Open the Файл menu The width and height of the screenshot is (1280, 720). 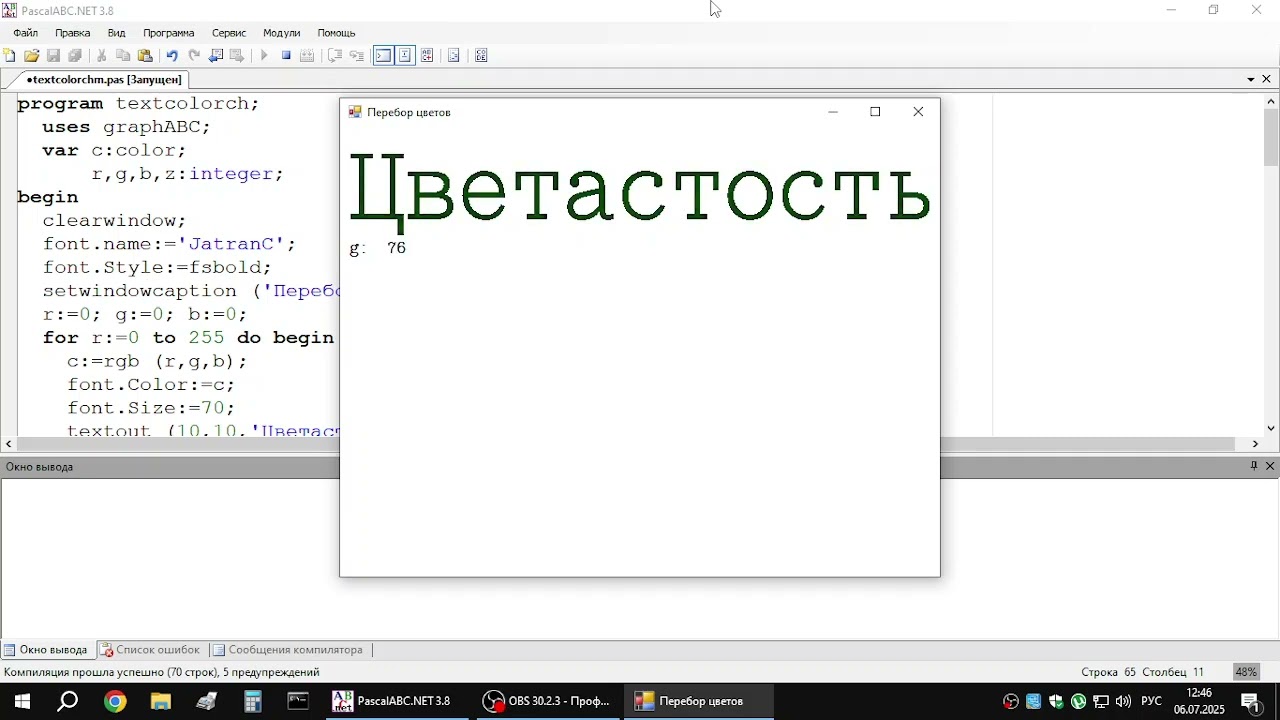point(25,33)
